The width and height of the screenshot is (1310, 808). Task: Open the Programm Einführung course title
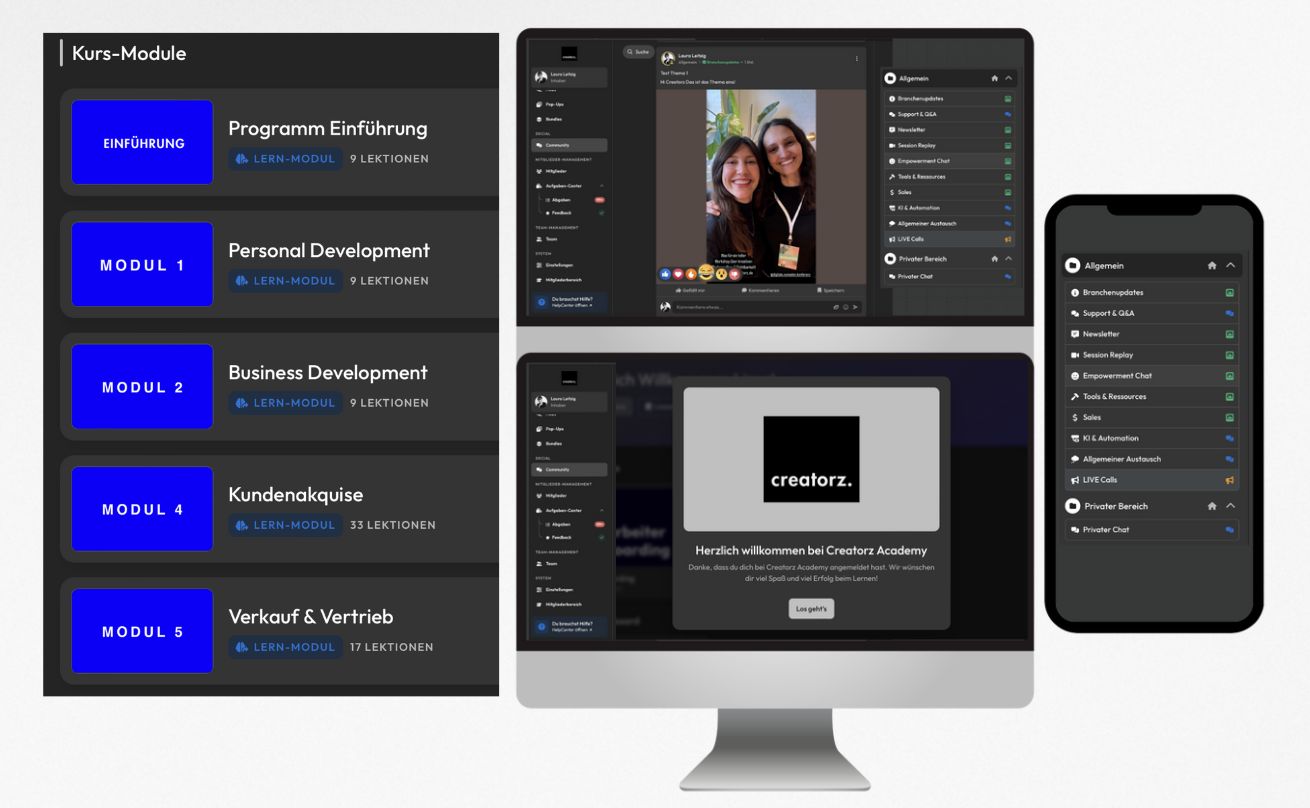328,128
